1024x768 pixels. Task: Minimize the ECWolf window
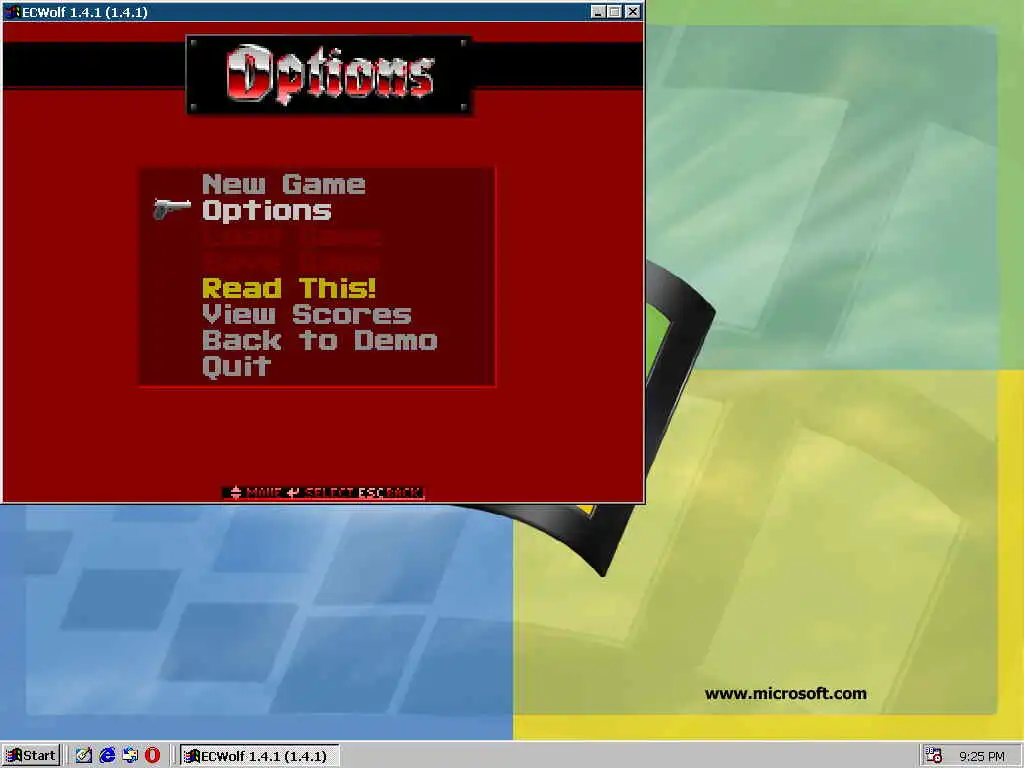598,12
